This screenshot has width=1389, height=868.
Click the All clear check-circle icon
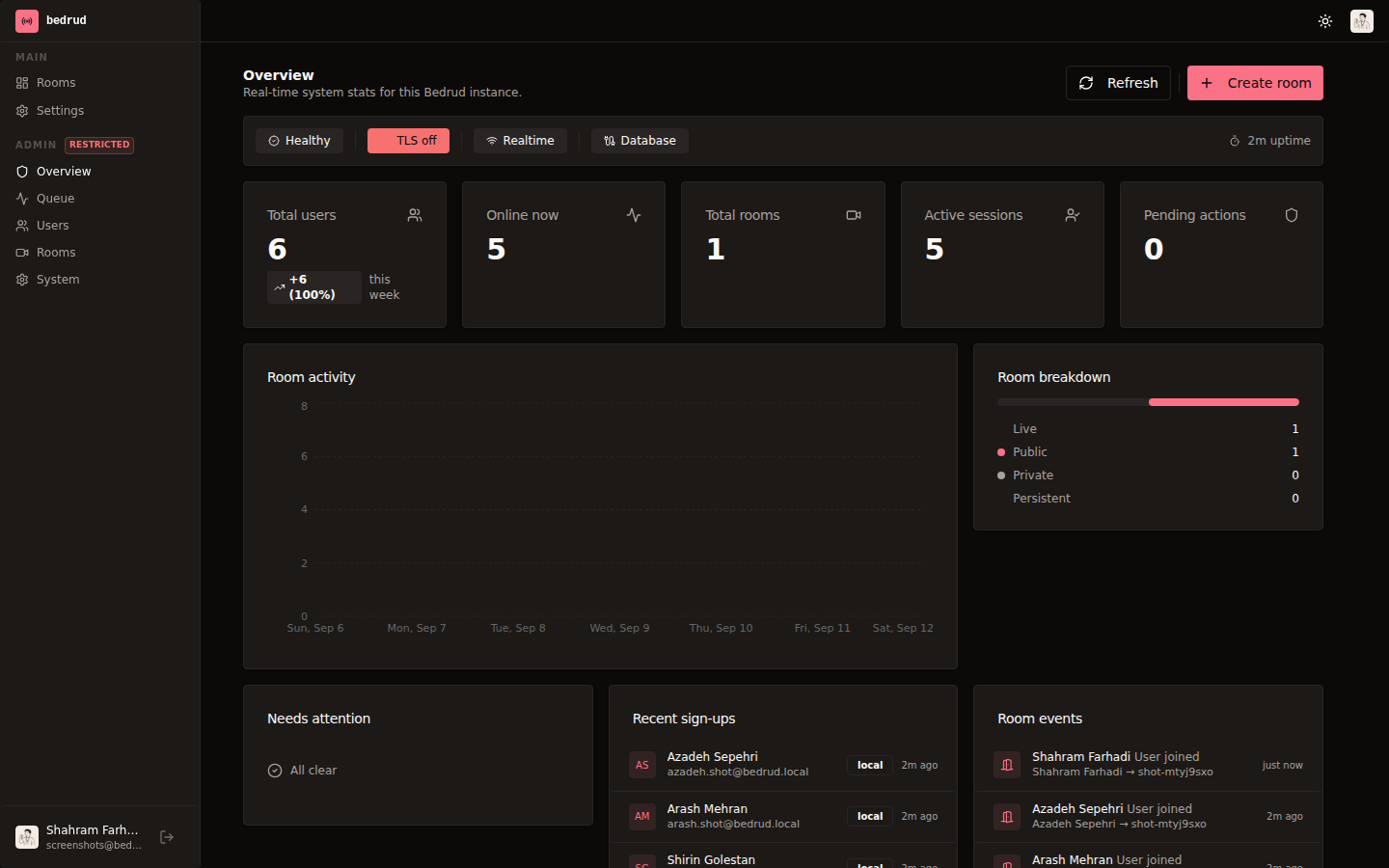[x=275, y=771]
